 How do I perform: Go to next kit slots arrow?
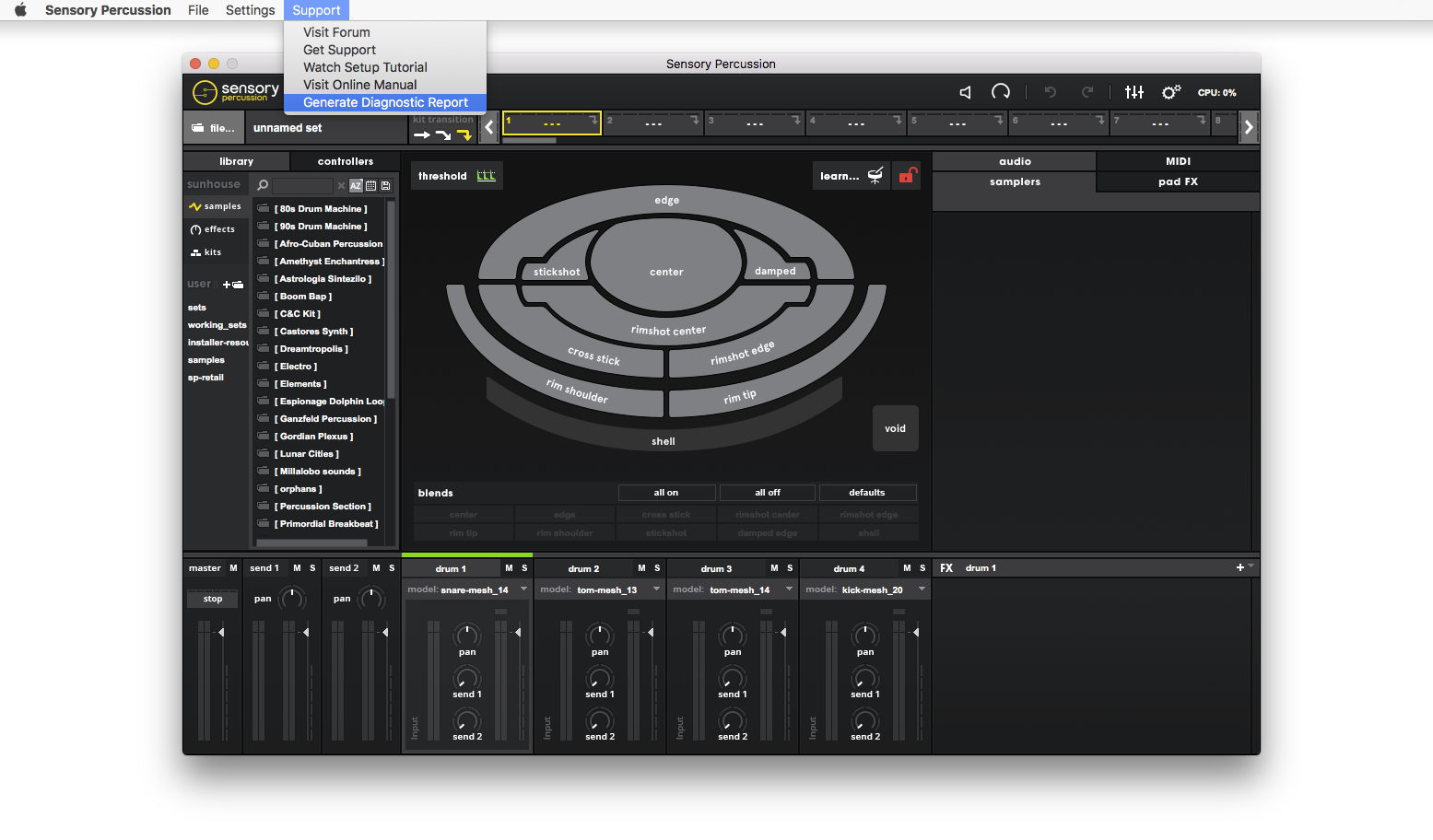[1249, 127]
